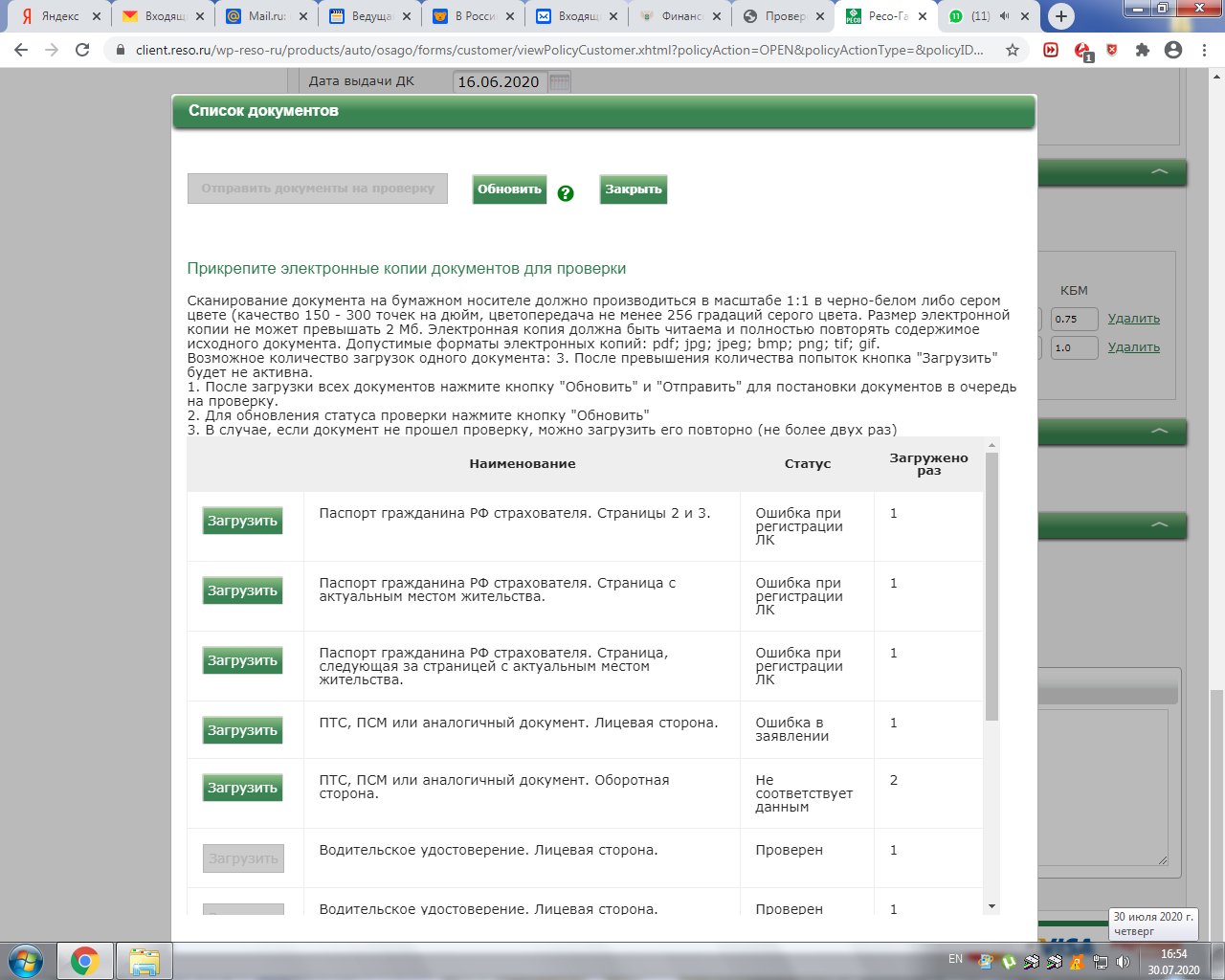Viewport: 1225px width, 980px height.
Task: Click Удалить link next to КБМ 1.0
Action: pyautogui.click(x=1134, y=347)
